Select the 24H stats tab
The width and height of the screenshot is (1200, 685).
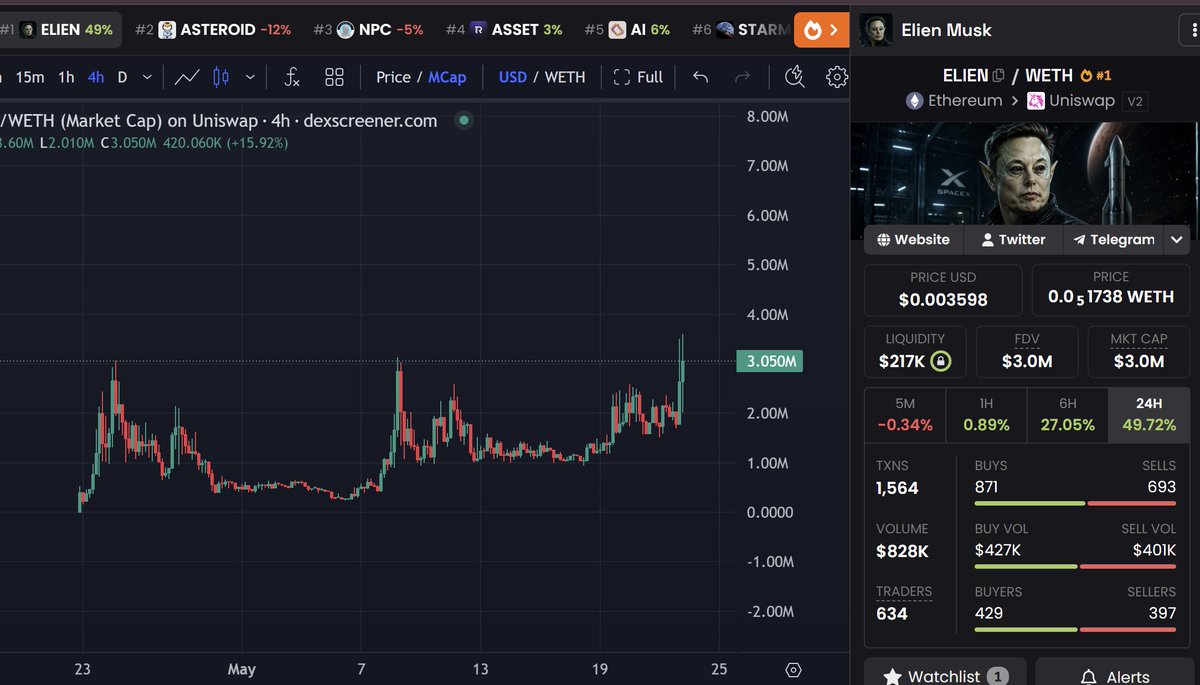[x=1149, y=414]
